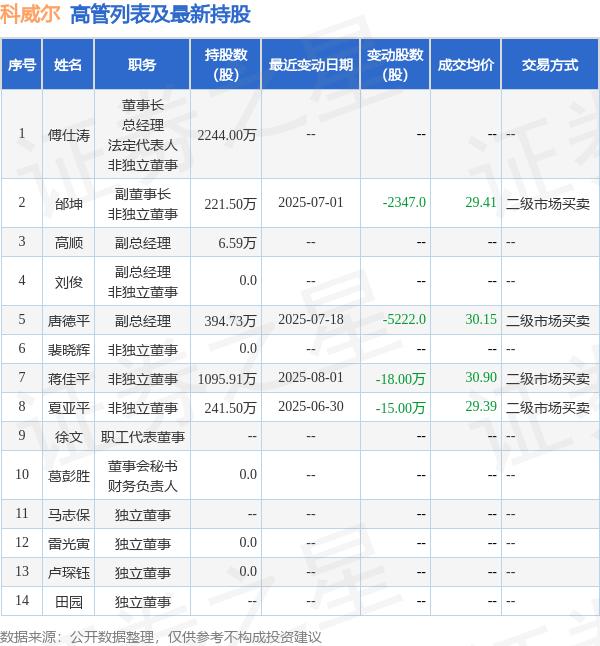Click the position 职工代表董事
The image size is (600, 646).
tap(143, 437)
